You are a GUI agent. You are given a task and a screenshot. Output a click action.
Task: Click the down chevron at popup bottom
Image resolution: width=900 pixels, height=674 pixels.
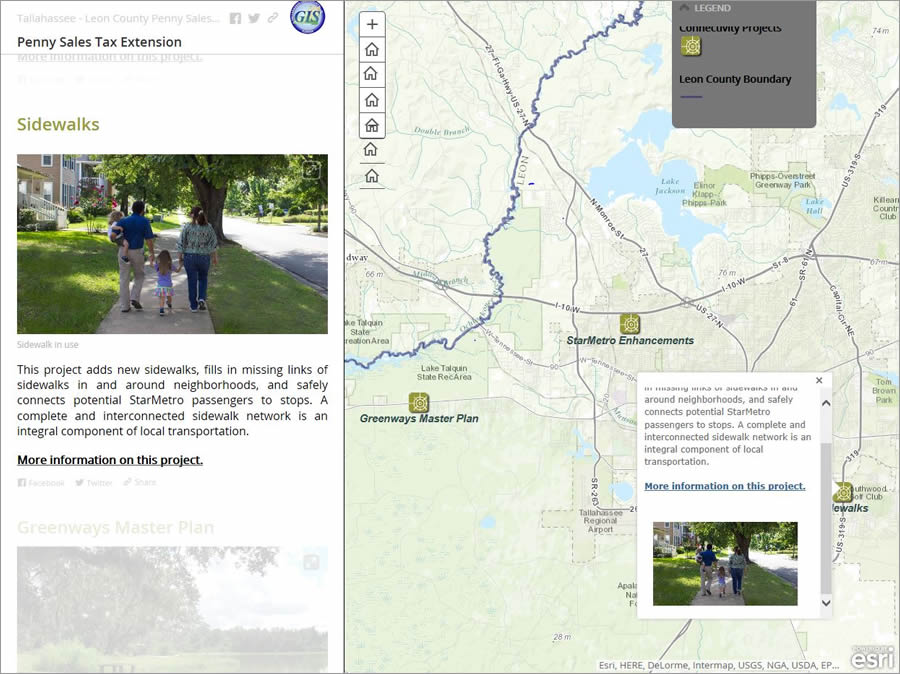click(824, 603)
